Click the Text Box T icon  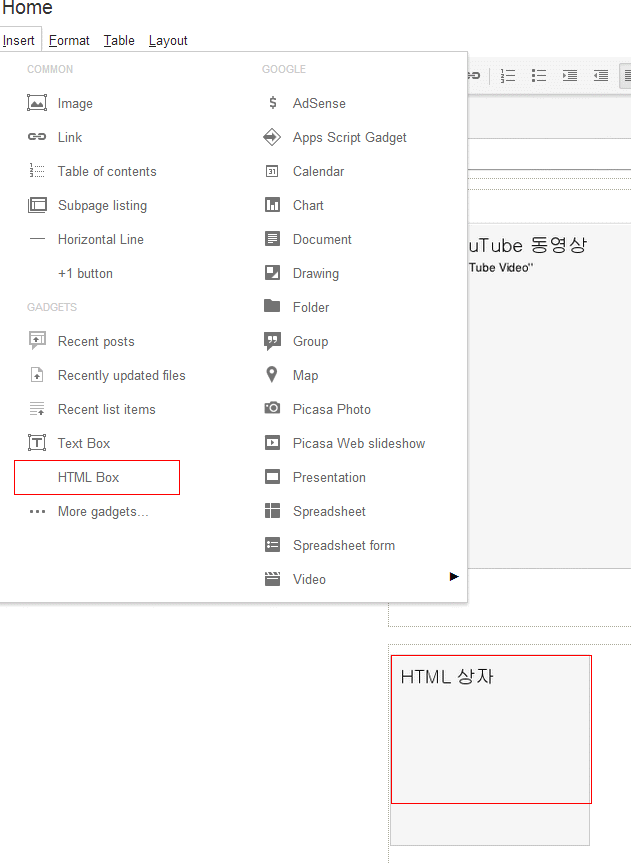point(37,443)
